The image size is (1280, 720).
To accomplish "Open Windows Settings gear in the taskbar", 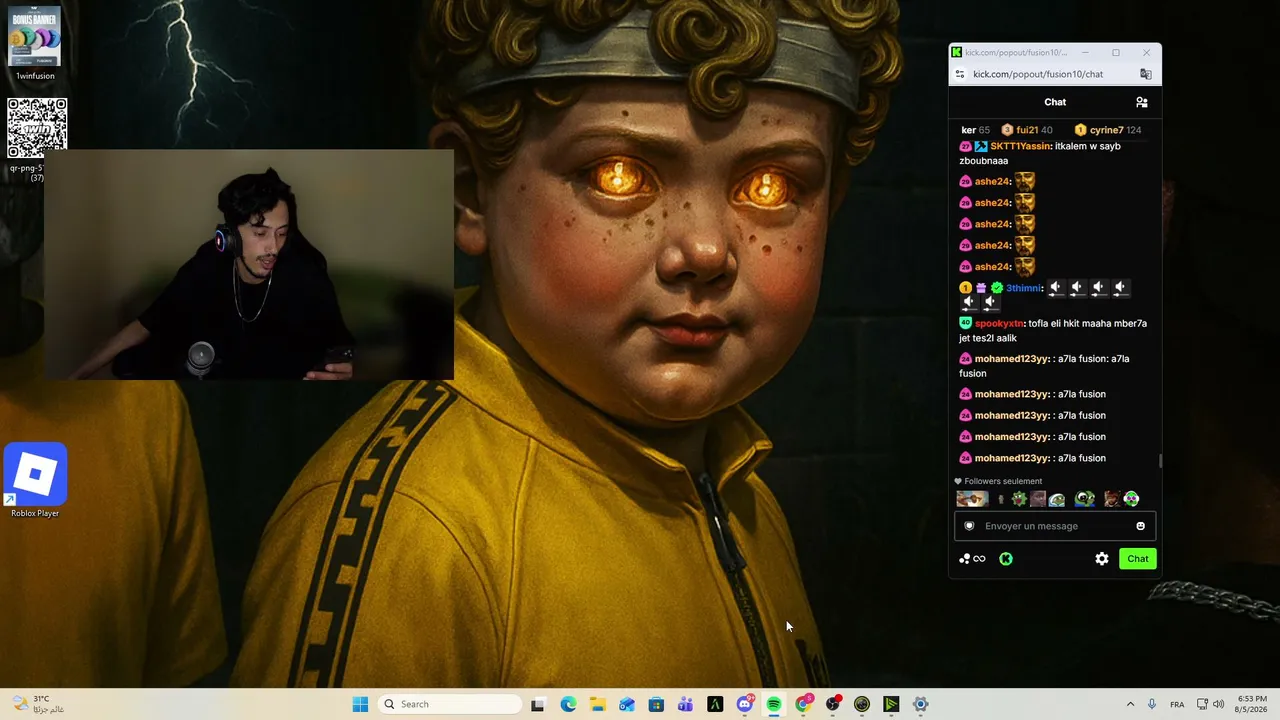I will tap(921, 704).
